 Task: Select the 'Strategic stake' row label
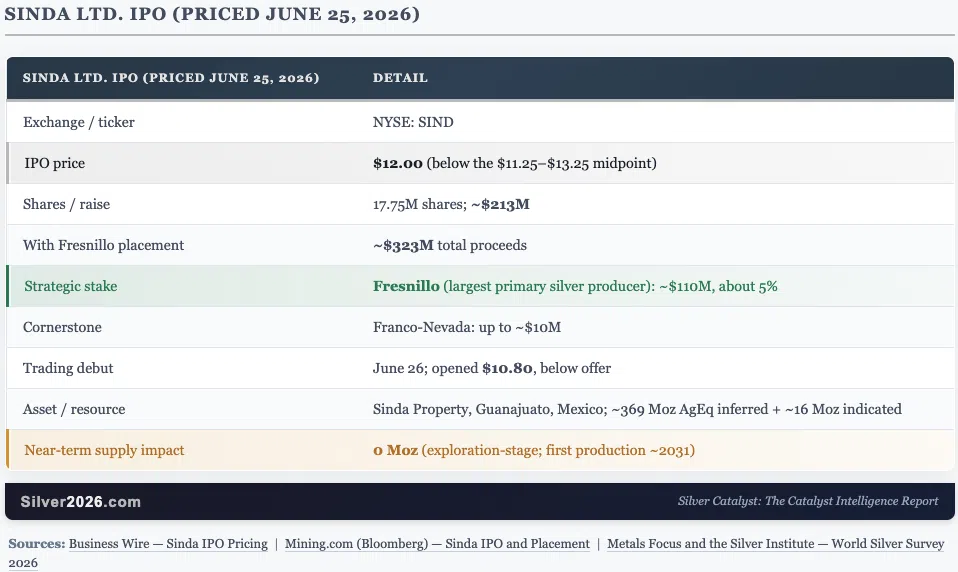point(71,286)
